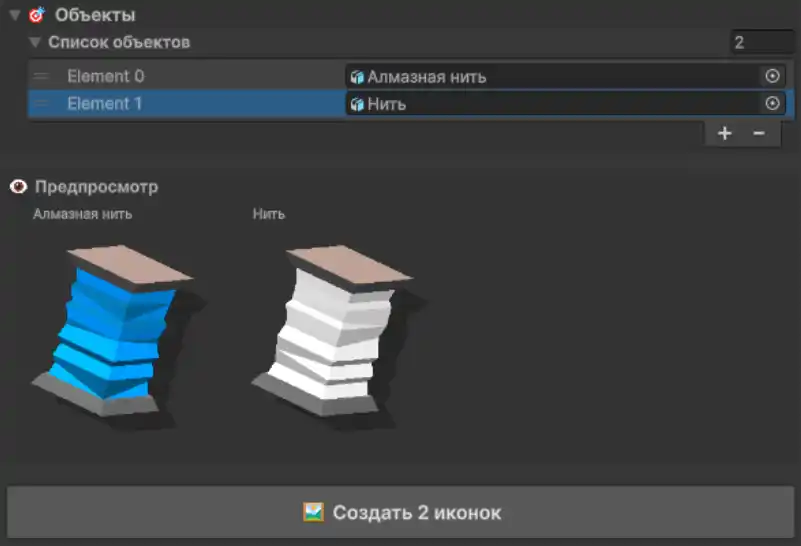The image size is (801, 546).
Task: Click the Предпросмотр heading text
Action: (97, 187)
